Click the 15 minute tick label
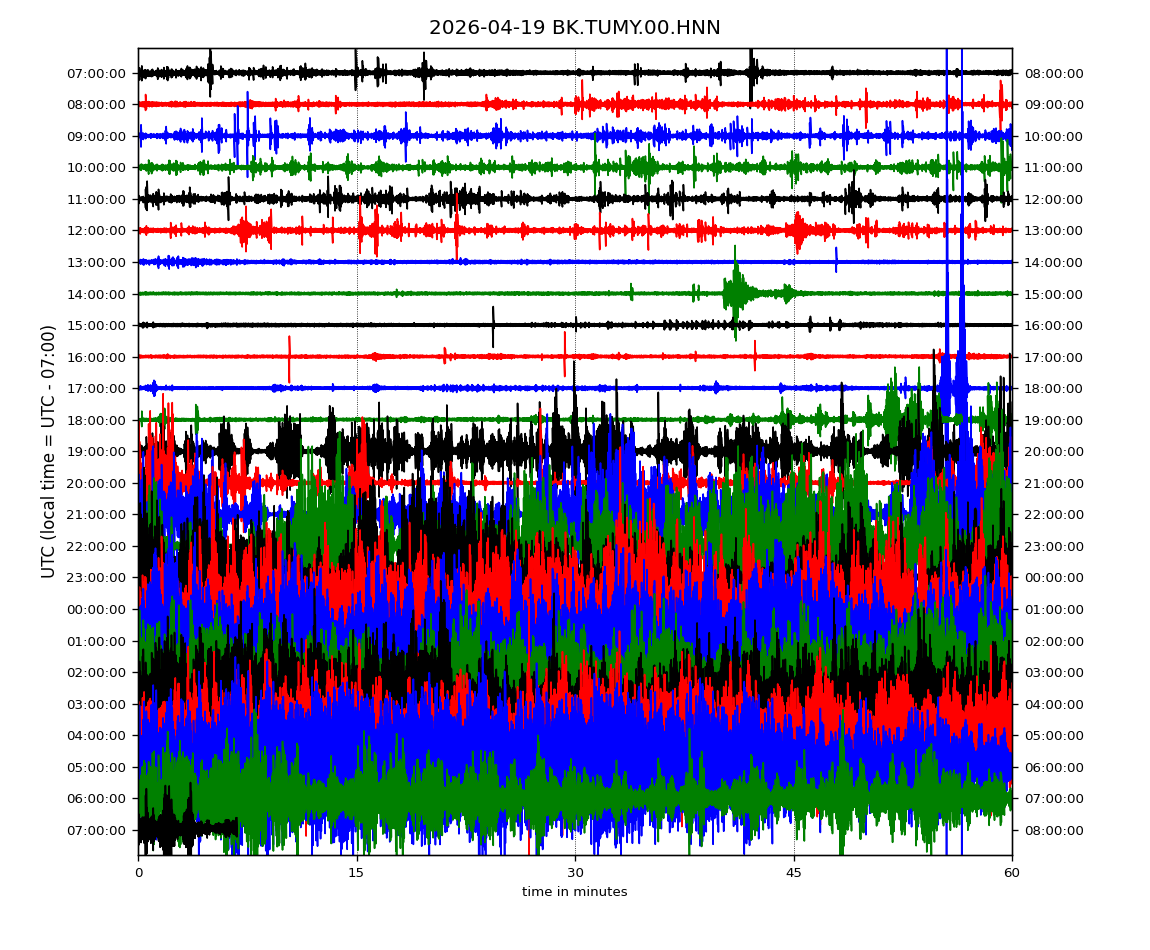This screenshot has width=1150, height=950. tap(357, 873)
